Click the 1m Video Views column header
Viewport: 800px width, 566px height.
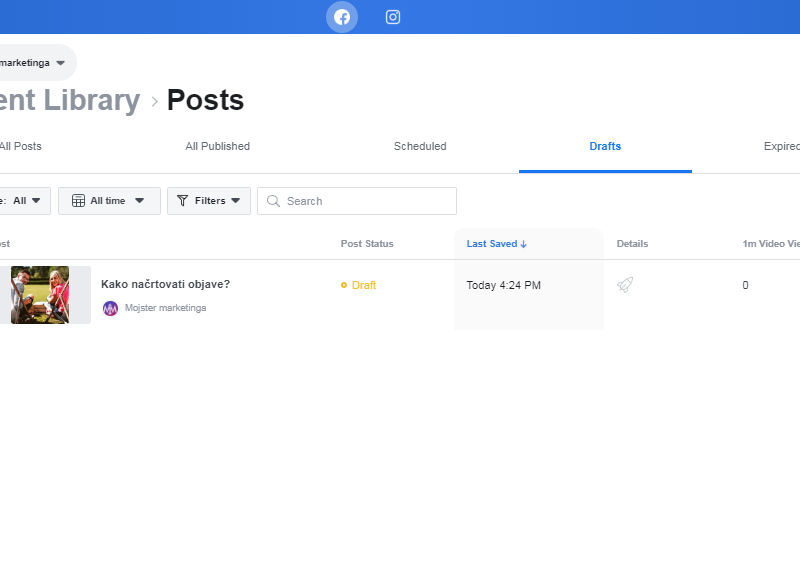point(771,244)
